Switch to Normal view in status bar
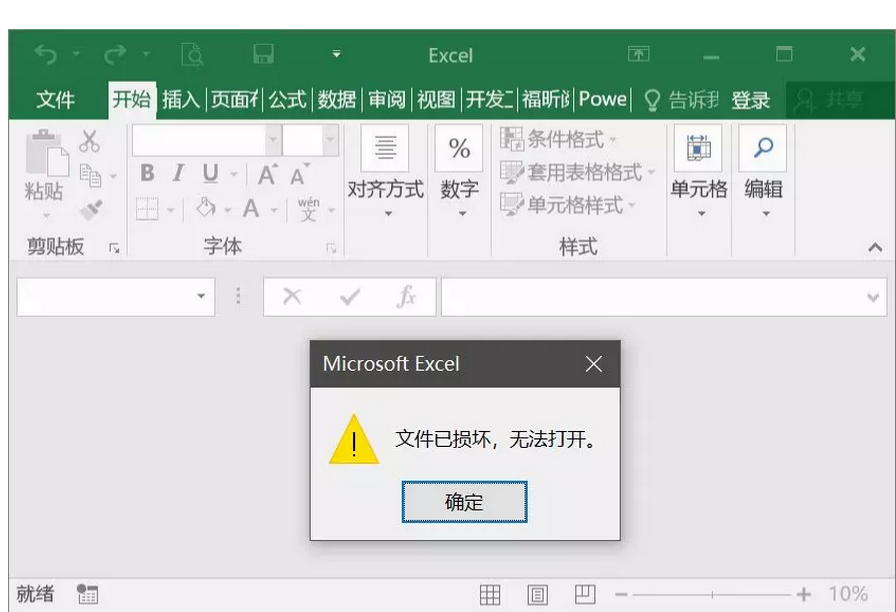 pyautogui.click(x=490, y=595)
